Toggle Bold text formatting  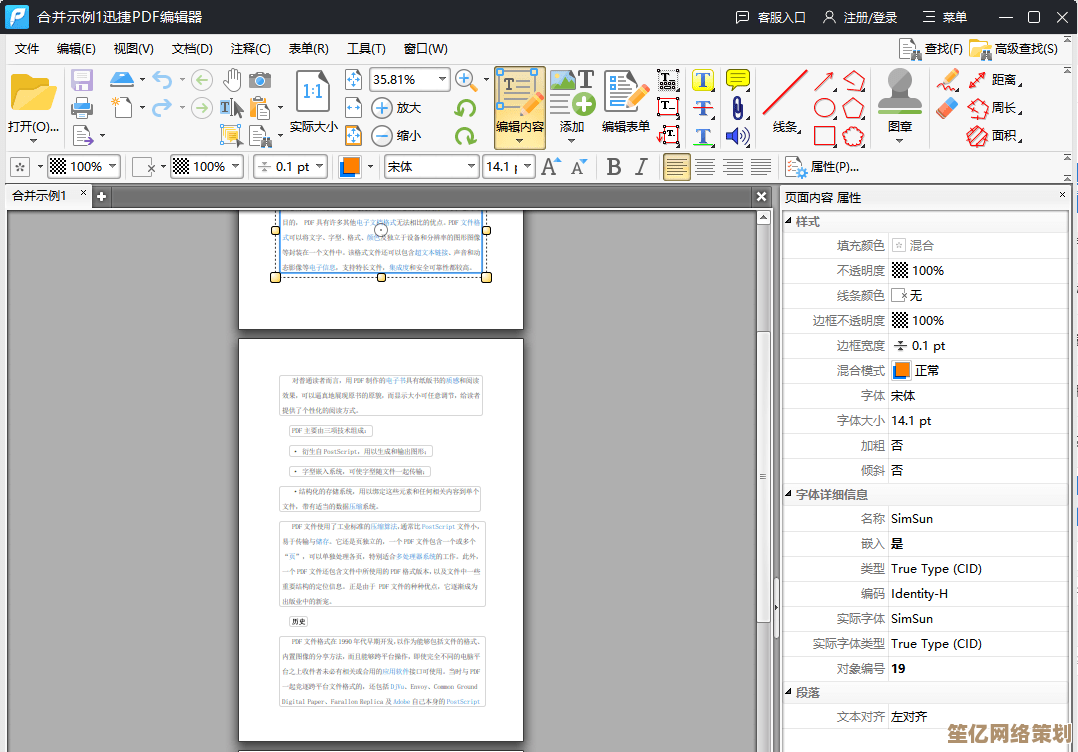614,167
